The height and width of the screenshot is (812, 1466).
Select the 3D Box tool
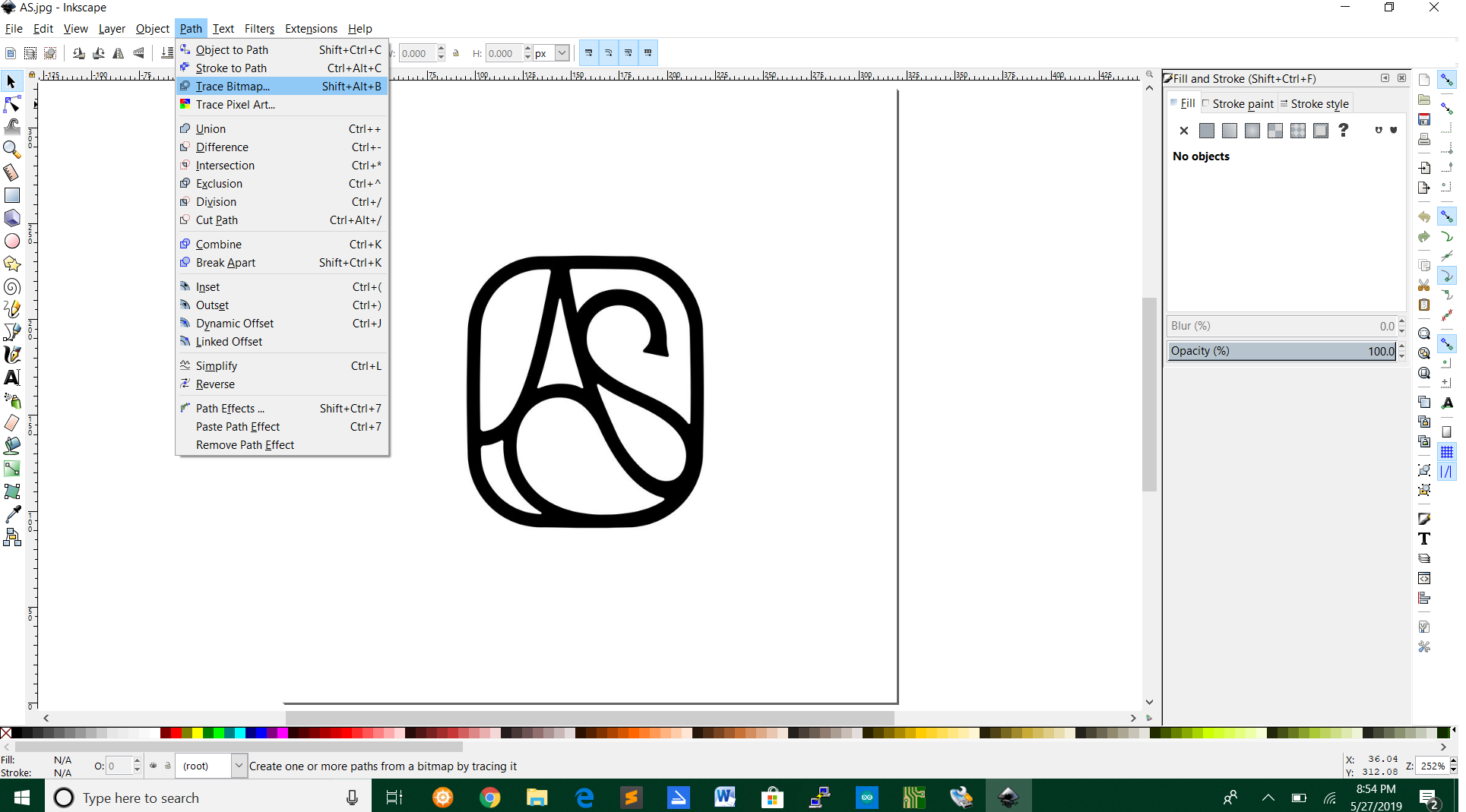coord(11,218)
